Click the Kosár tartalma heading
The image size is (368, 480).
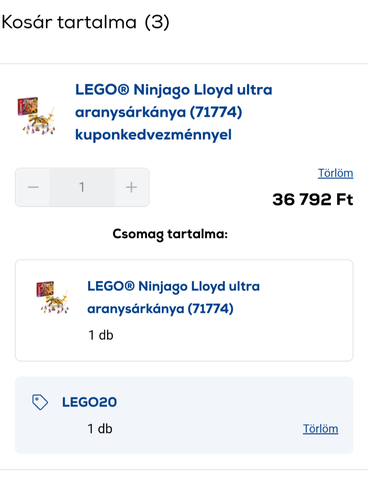pyautogui.click(x=69, y=22)
